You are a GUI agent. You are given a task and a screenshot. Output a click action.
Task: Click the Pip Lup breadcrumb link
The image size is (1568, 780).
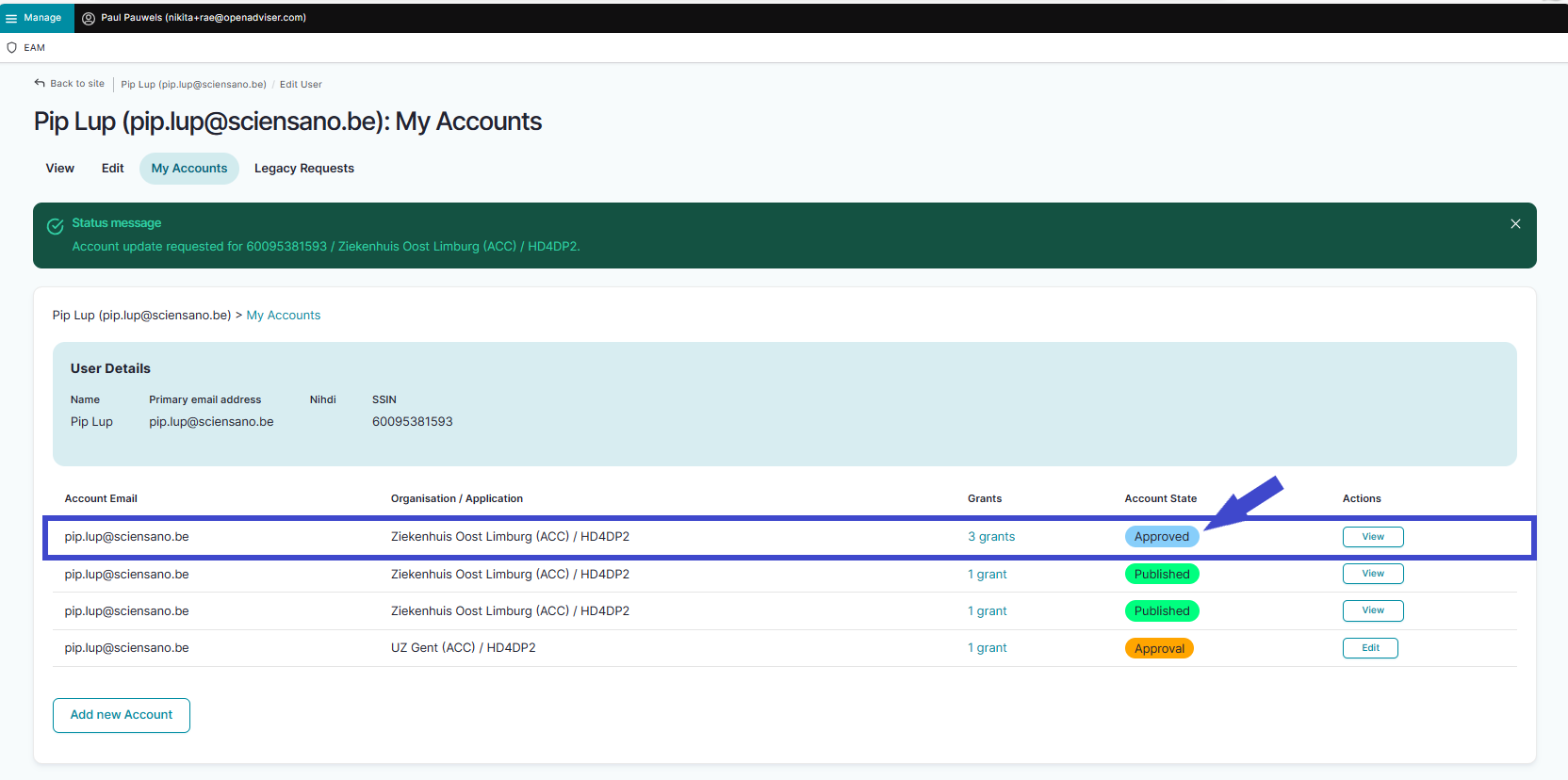click(193, 85)
